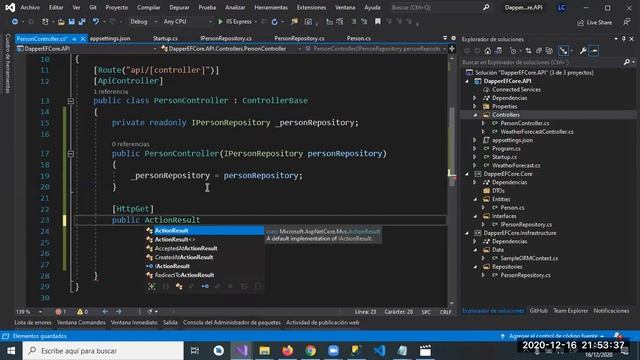Open the Debug configuration dropdown
Screen dimensions: 640x360
point(143,22)
